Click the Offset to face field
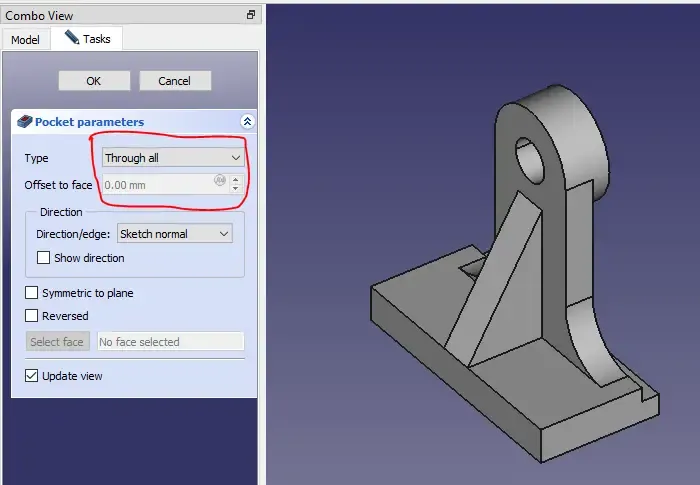The image size is (700, 485). pyautogui.click(x=173, y=184)
